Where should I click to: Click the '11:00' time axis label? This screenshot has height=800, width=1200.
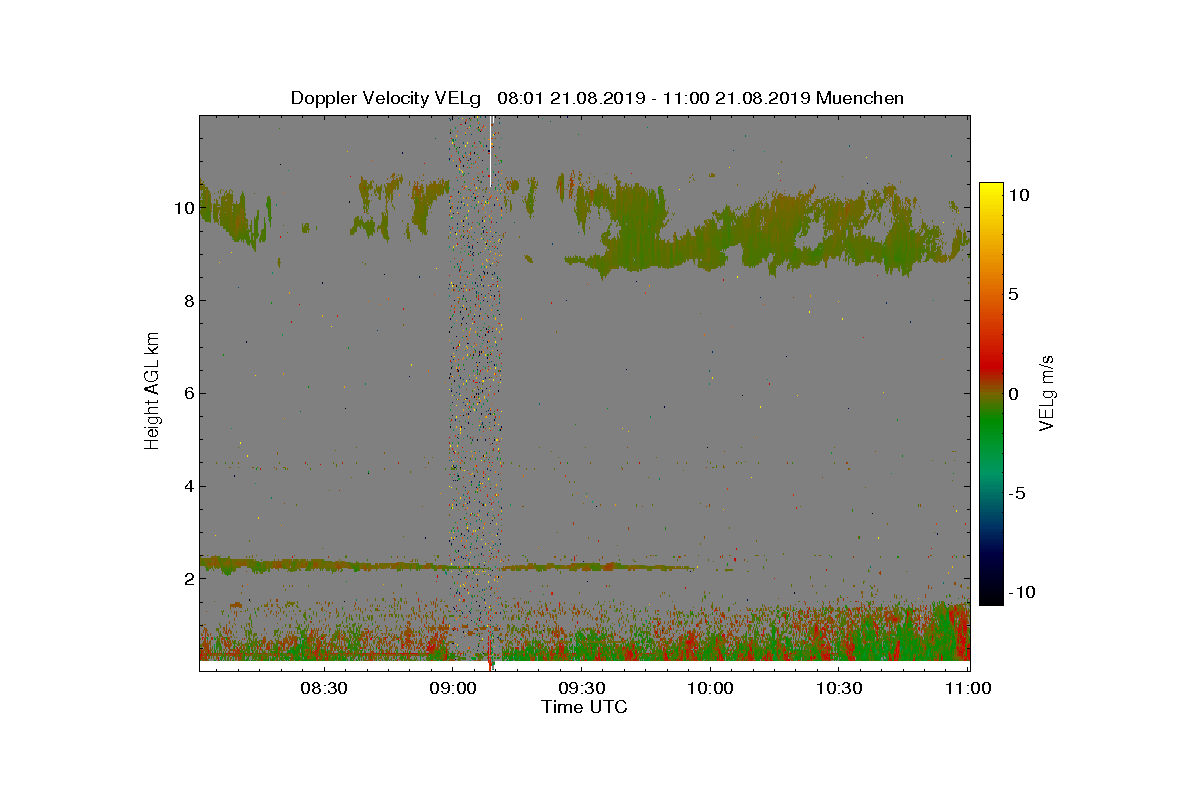coord(967,688)
